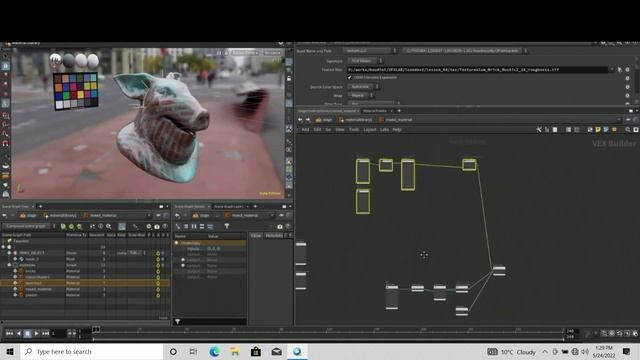
Task: Step back one frame on timeline
Action: pos(18,333)
